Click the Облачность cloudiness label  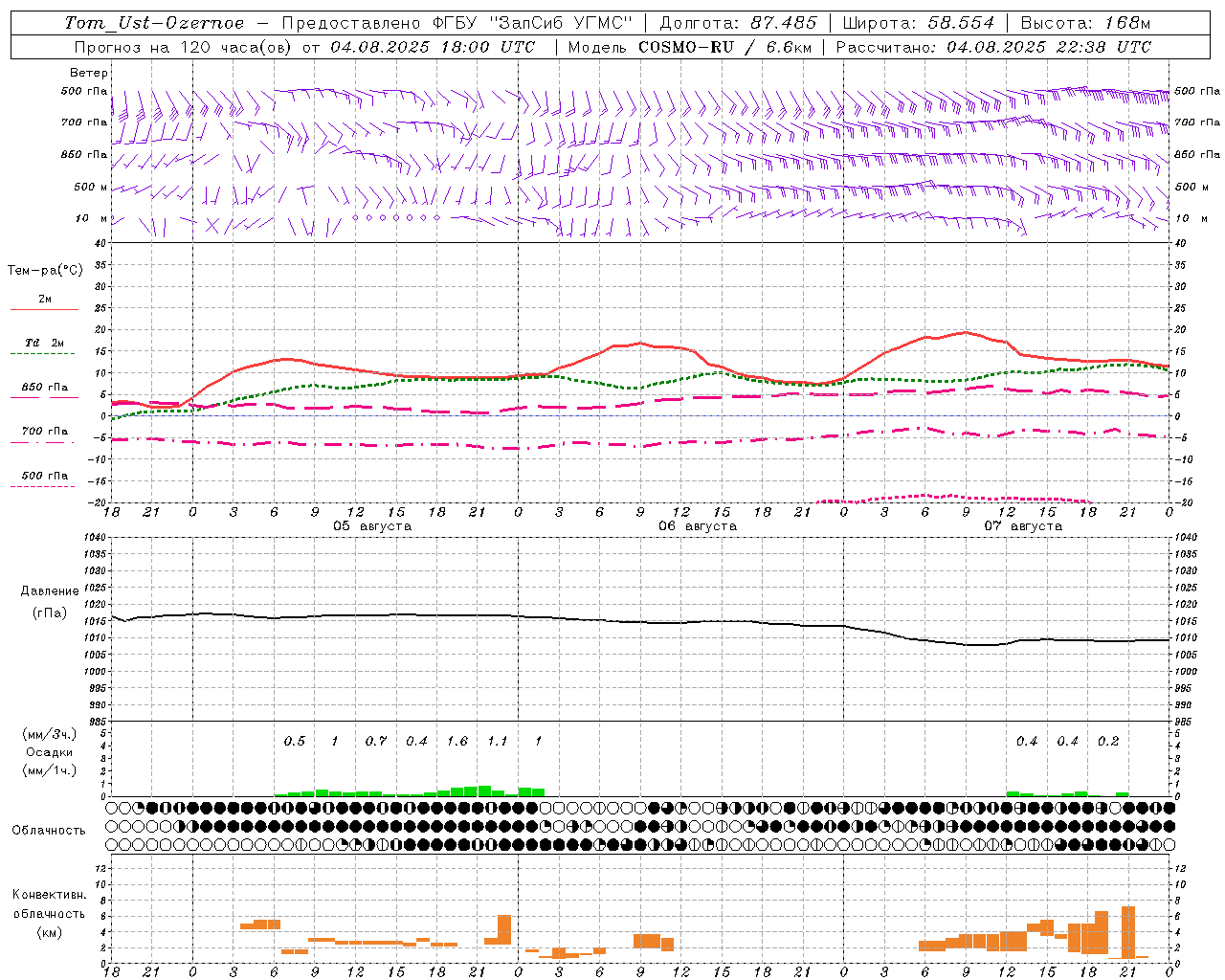click(x=49, y=830)
